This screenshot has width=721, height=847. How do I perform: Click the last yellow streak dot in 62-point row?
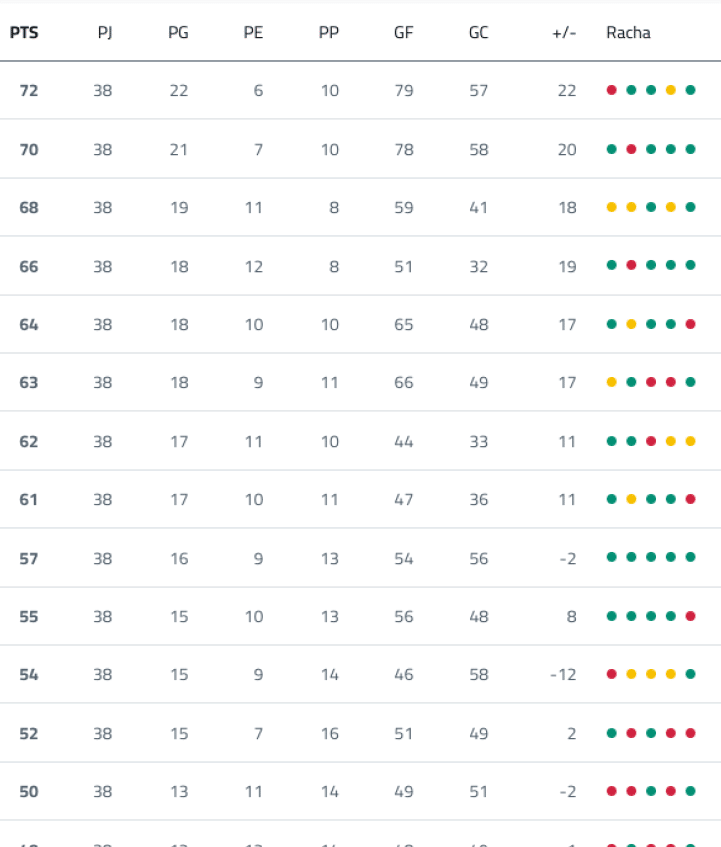[x=690, y=441]
